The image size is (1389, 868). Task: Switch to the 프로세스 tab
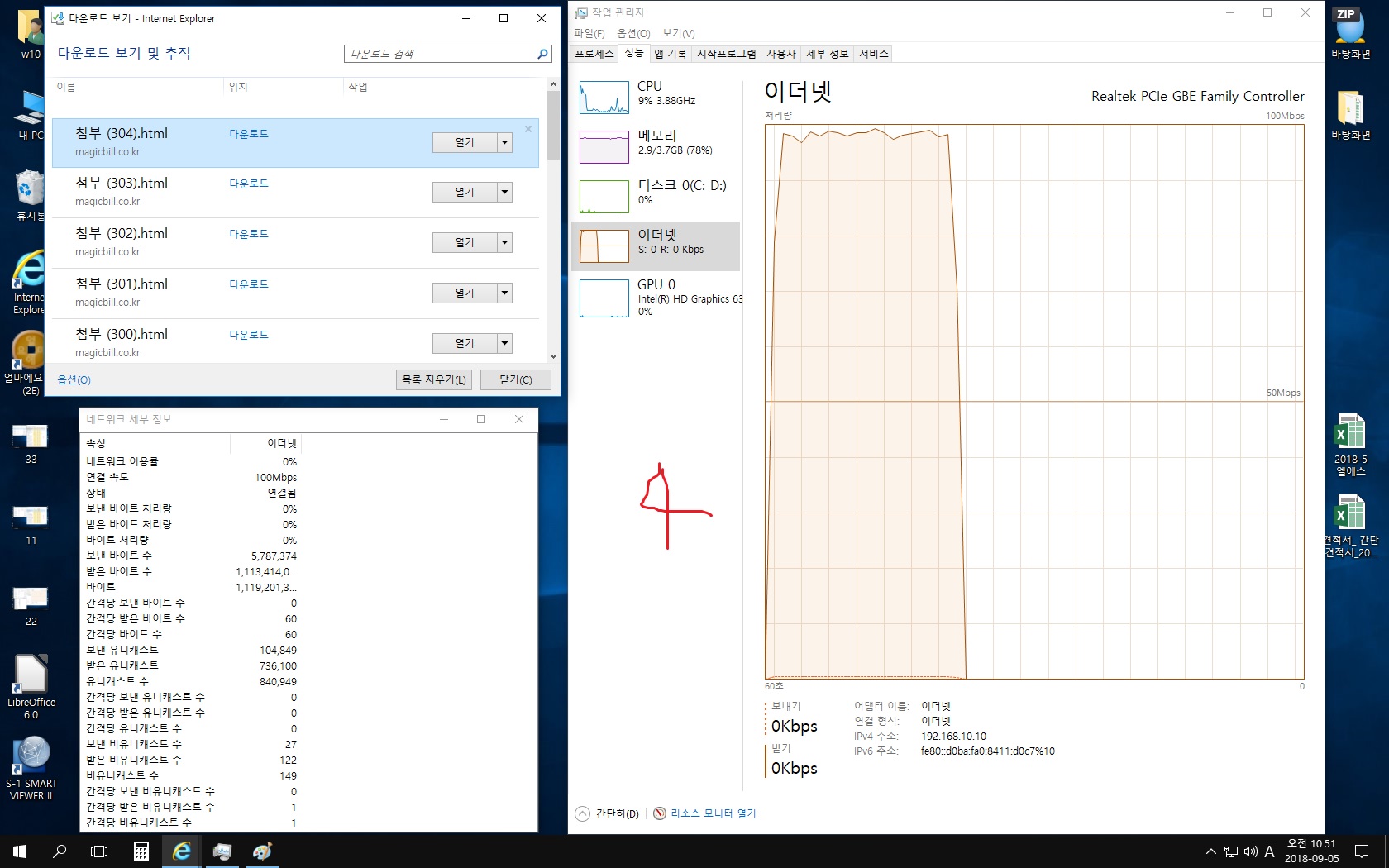pyautogui.click(x=594, y=54)
